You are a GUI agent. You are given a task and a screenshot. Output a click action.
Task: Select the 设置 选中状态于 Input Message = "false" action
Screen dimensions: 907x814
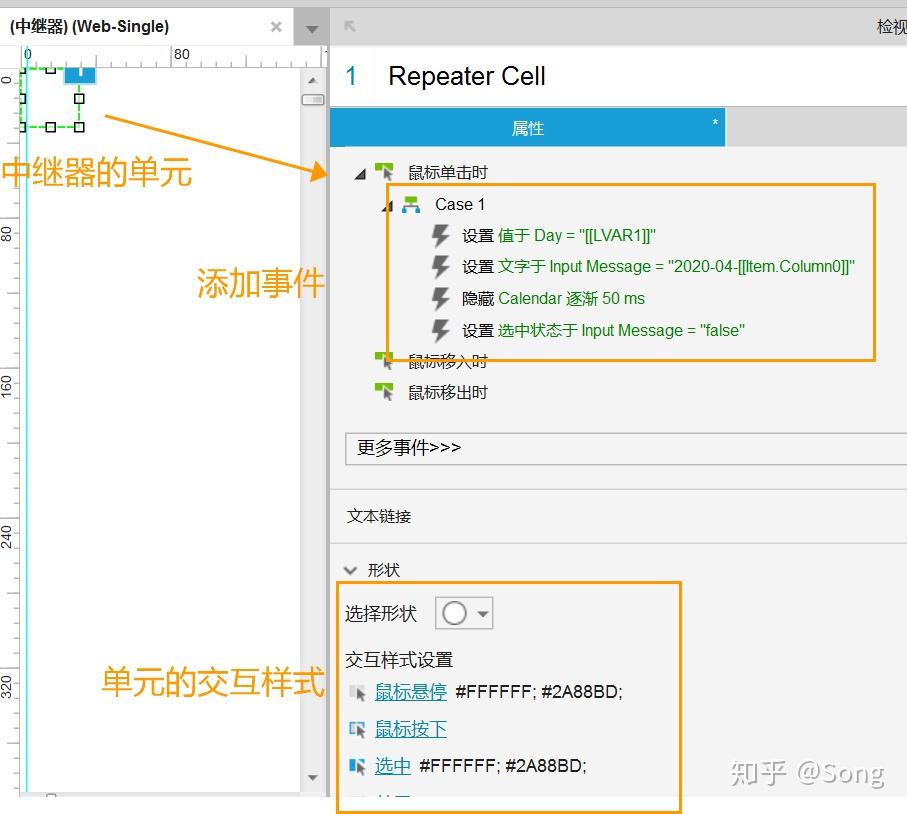coord(603,330)
